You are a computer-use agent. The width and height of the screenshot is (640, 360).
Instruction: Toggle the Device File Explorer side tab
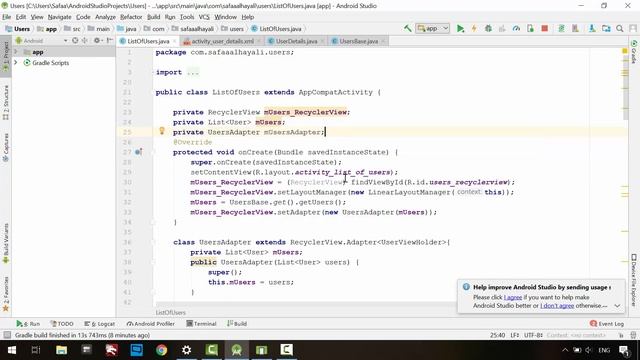[x=634, y=280]
